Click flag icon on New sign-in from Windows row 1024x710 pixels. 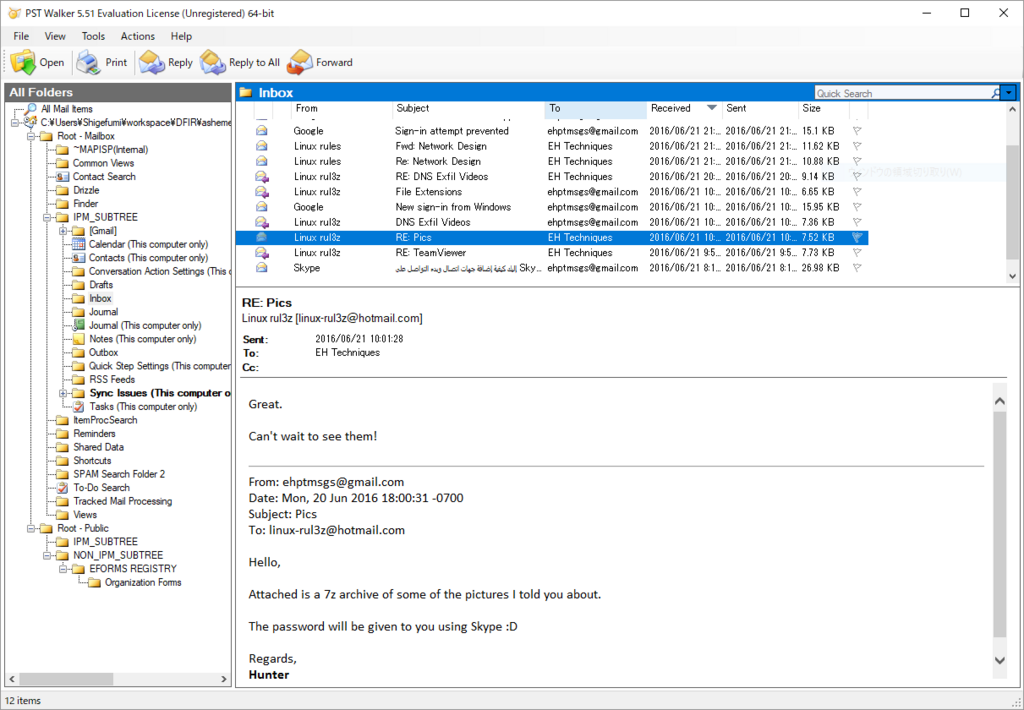click(857, 207)
